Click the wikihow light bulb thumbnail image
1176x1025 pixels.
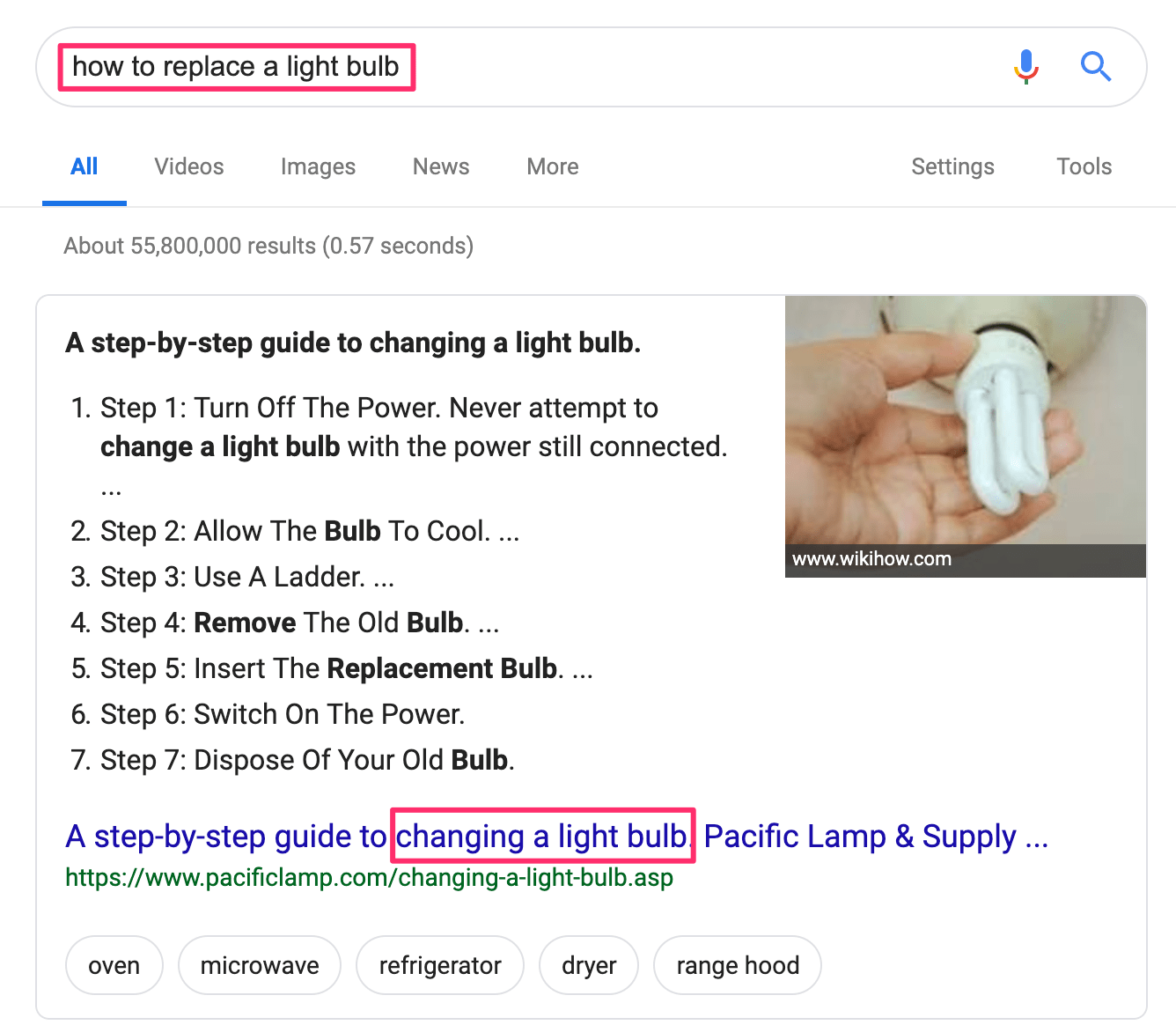click(x=965, y=421)
